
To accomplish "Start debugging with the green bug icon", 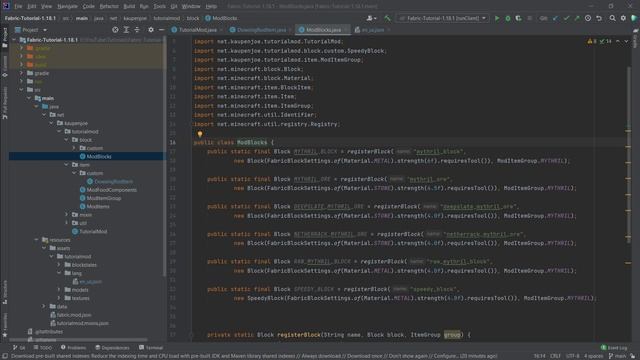I will click(x=507, y=18).
